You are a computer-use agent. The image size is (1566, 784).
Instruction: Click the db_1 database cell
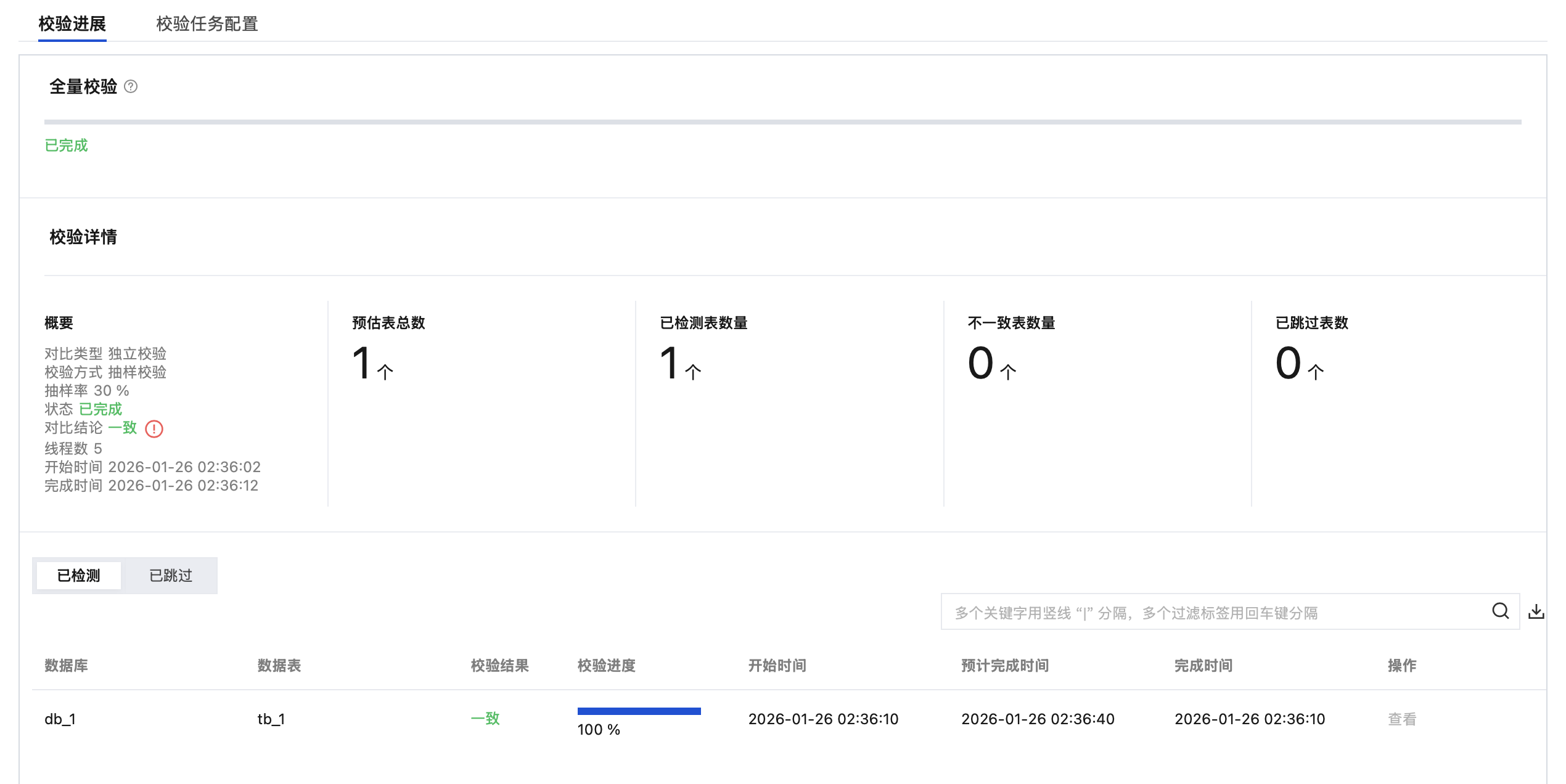60,719
